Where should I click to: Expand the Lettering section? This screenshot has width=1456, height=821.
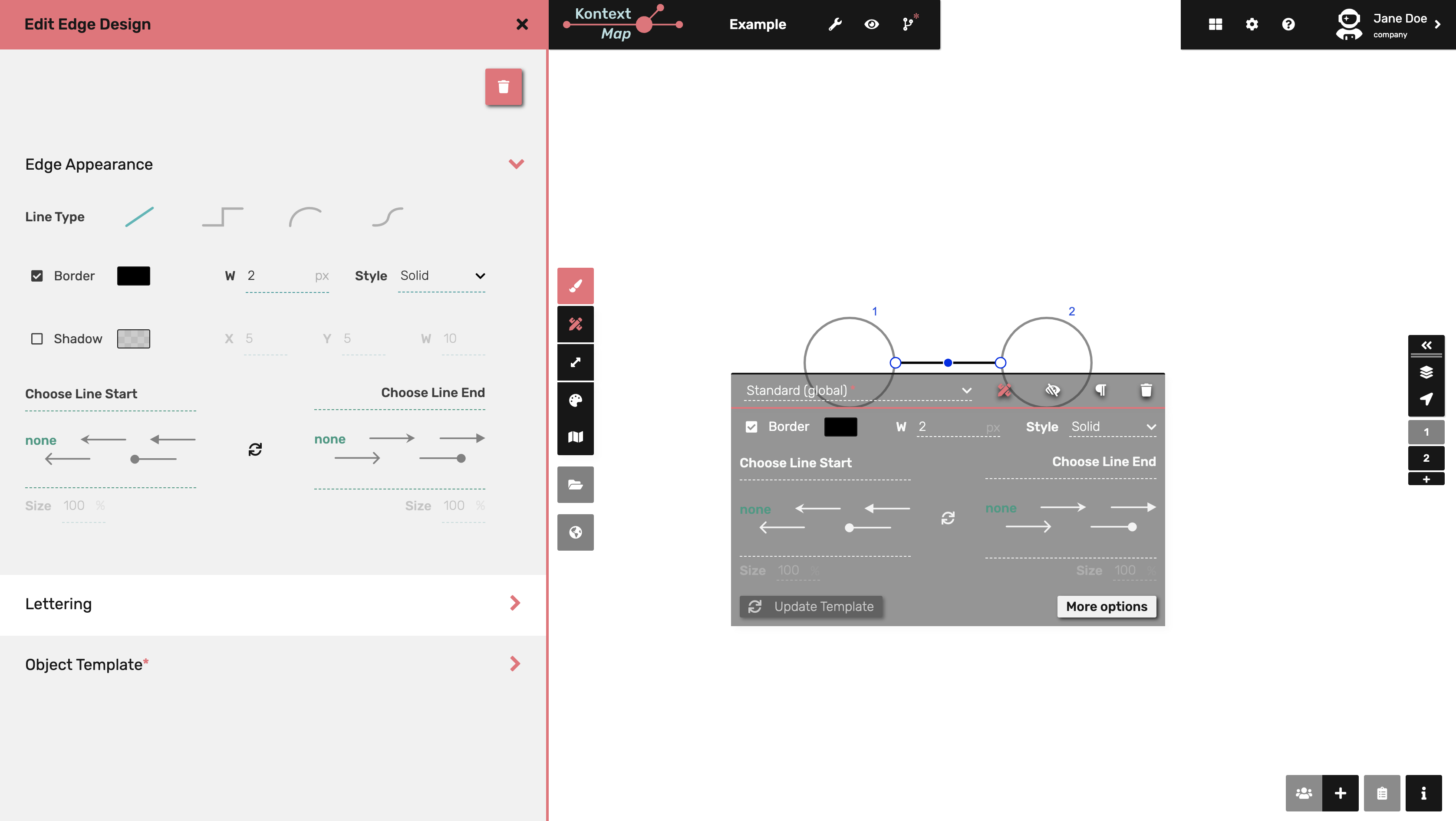click(273, 604)
